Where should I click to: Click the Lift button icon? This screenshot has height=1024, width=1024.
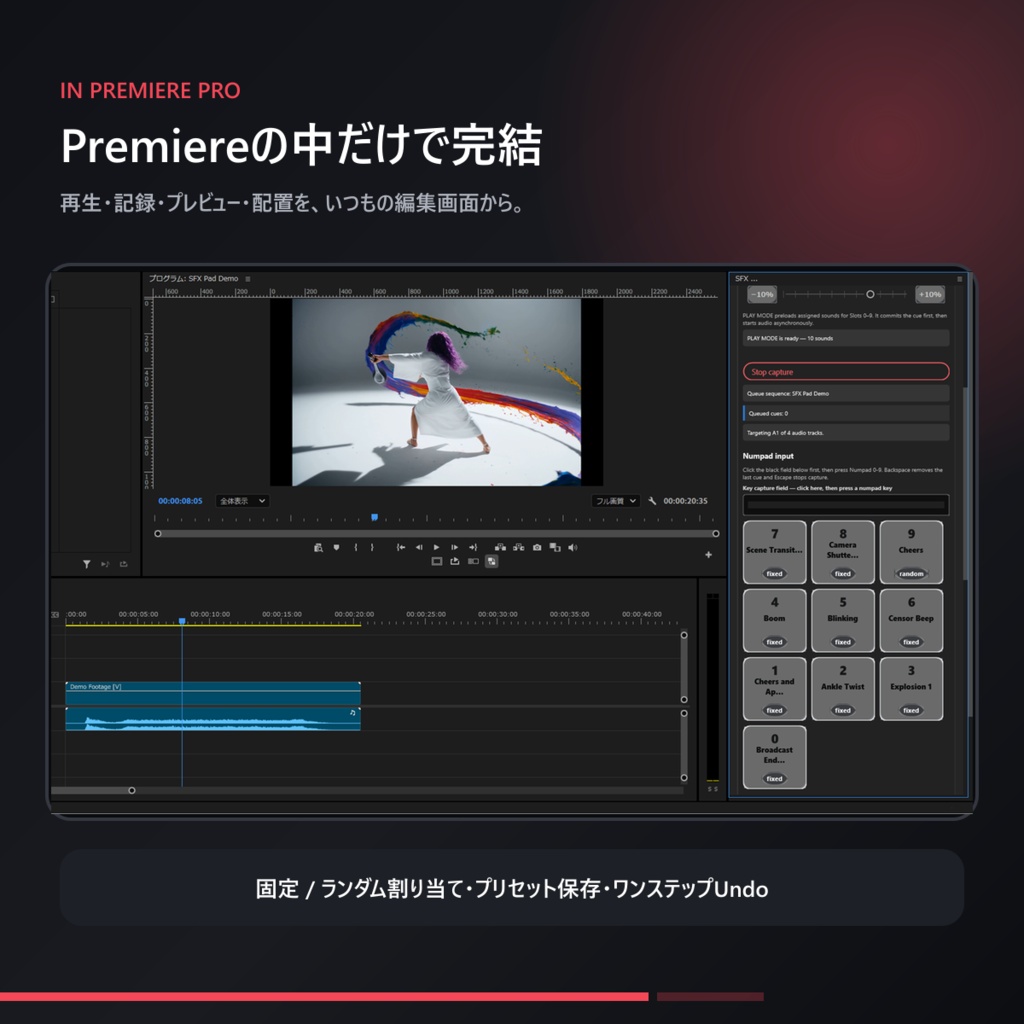[x=500, y=547]
